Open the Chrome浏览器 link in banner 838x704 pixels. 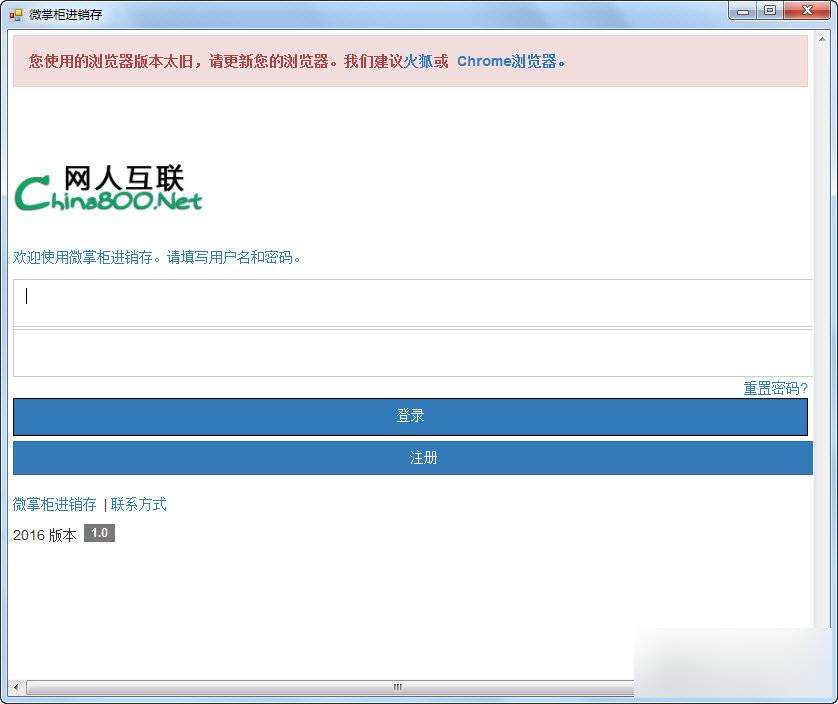click(x=507, y=61)
